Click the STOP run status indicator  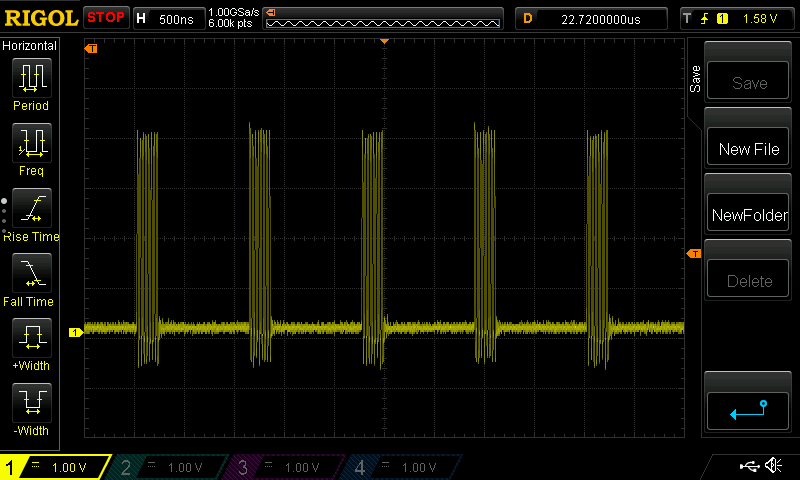click(106, 17)
